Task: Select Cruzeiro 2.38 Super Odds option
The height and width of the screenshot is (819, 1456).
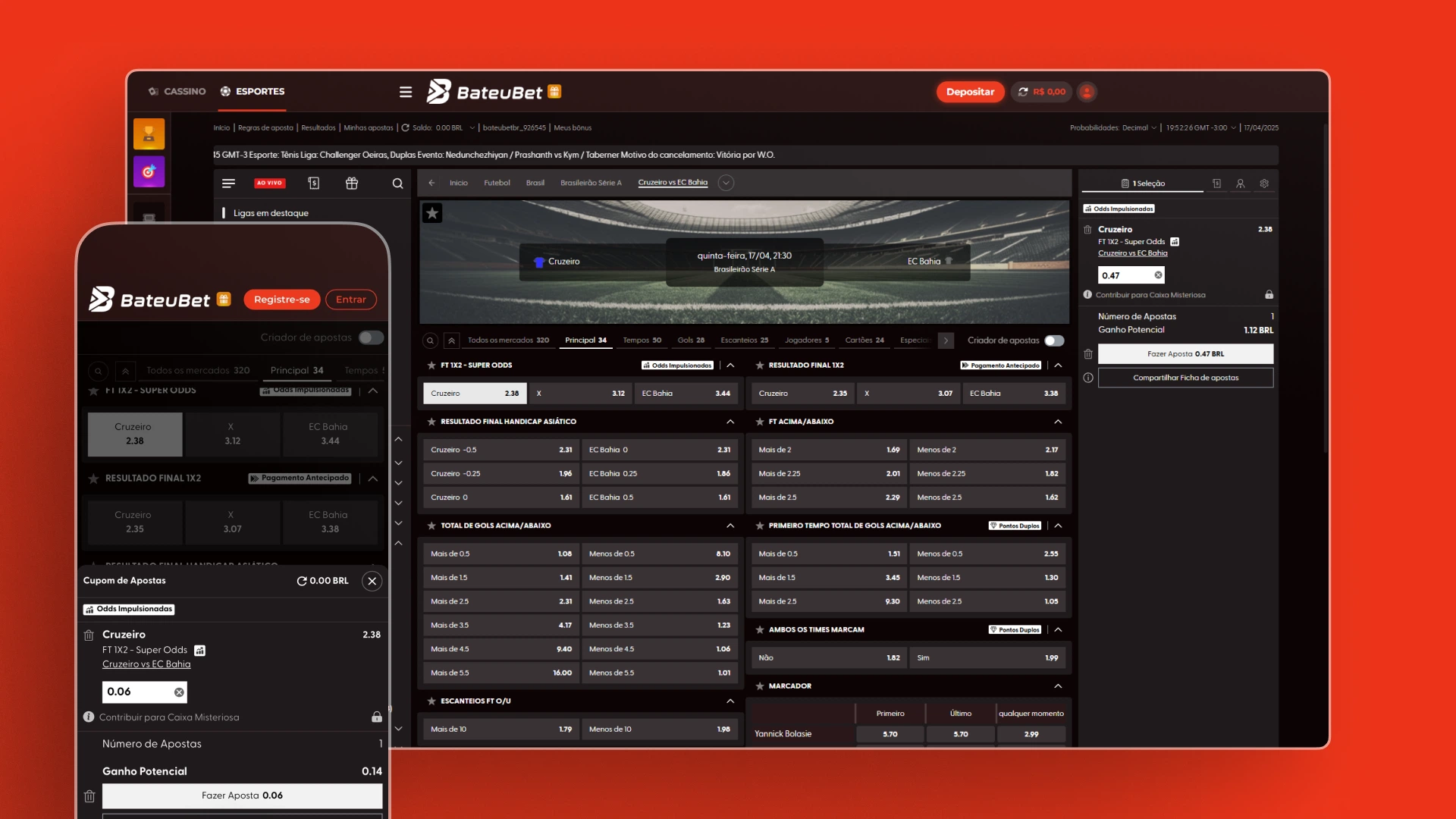Action: 475,394
